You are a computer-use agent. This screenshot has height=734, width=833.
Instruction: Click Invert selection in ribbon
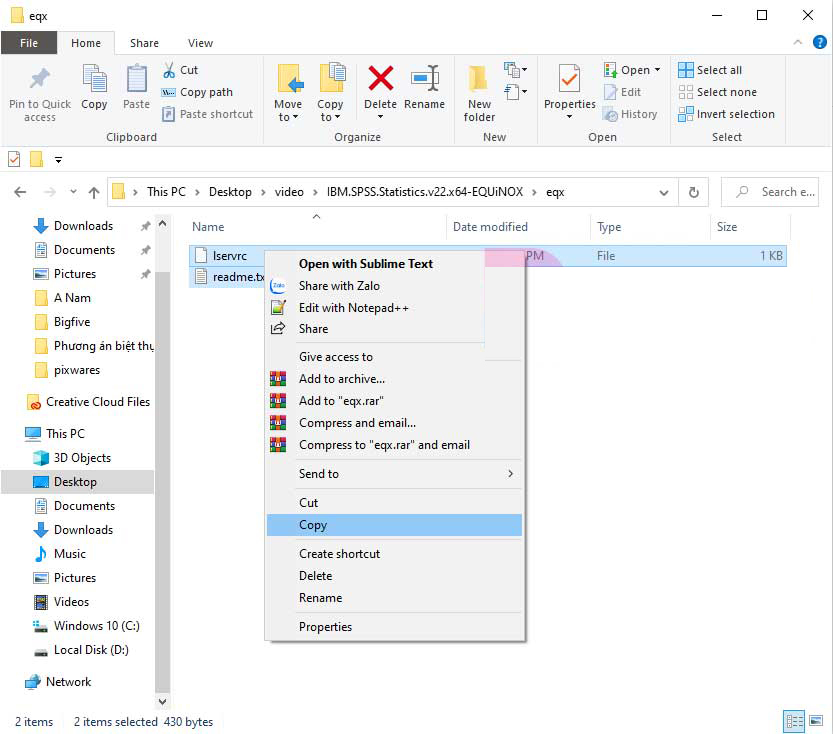pyautogui.click(x=726, y=114)
